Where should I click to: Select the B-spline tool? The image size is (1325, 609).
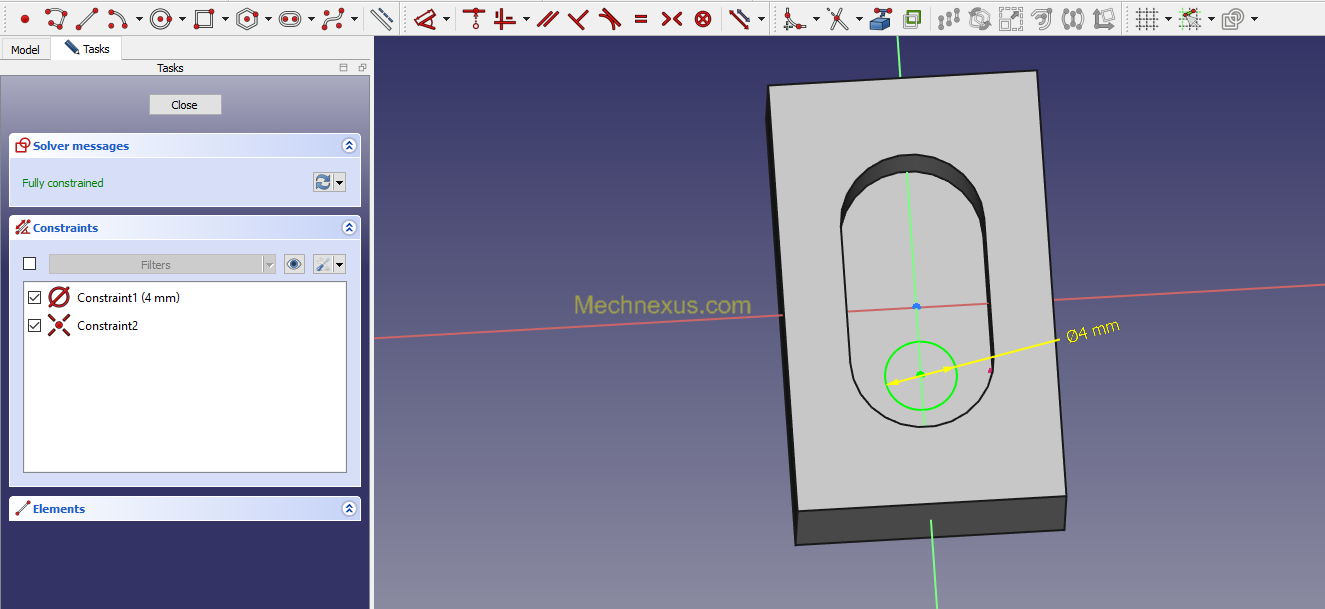[x=334, y=18]
